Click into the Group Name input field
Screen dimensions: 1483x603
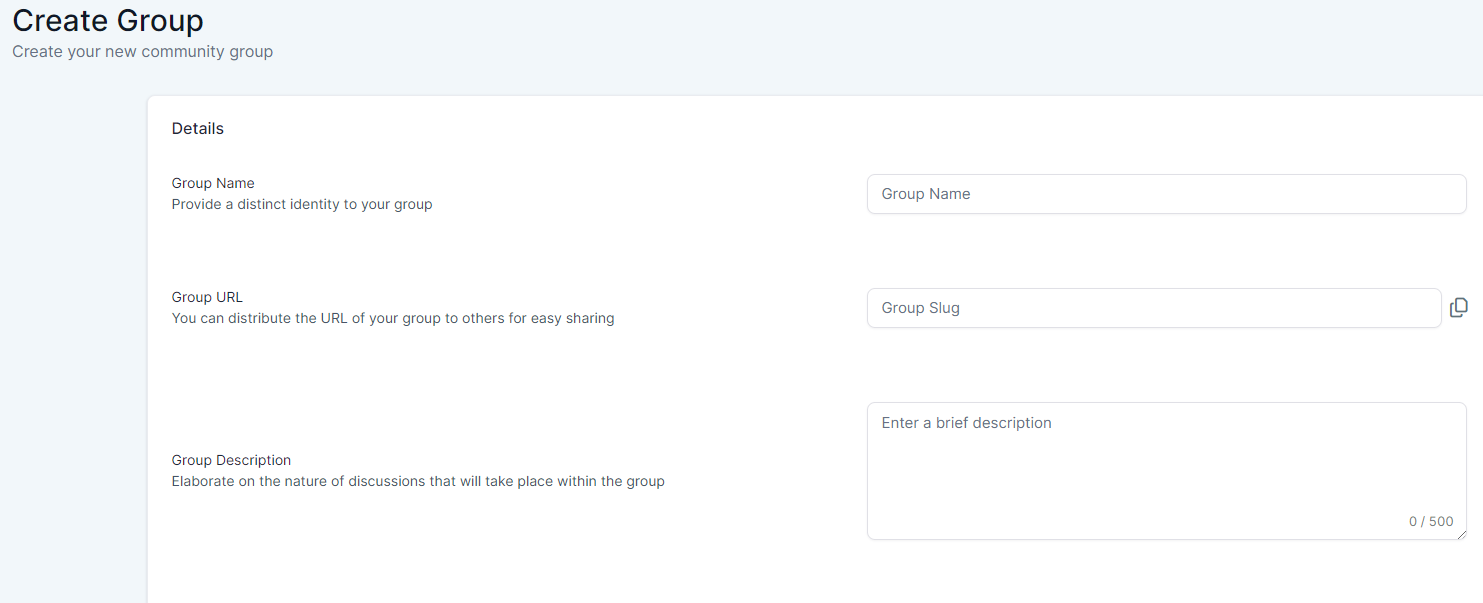(1166, 194)
